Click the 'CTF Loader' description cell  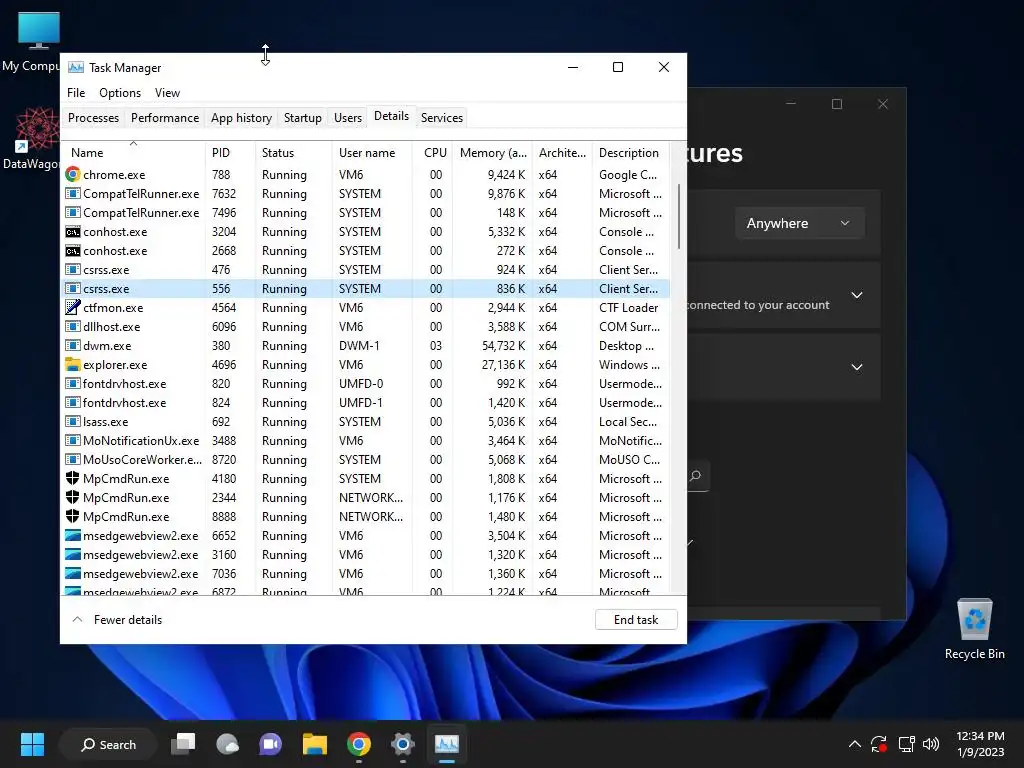(628, 308)
